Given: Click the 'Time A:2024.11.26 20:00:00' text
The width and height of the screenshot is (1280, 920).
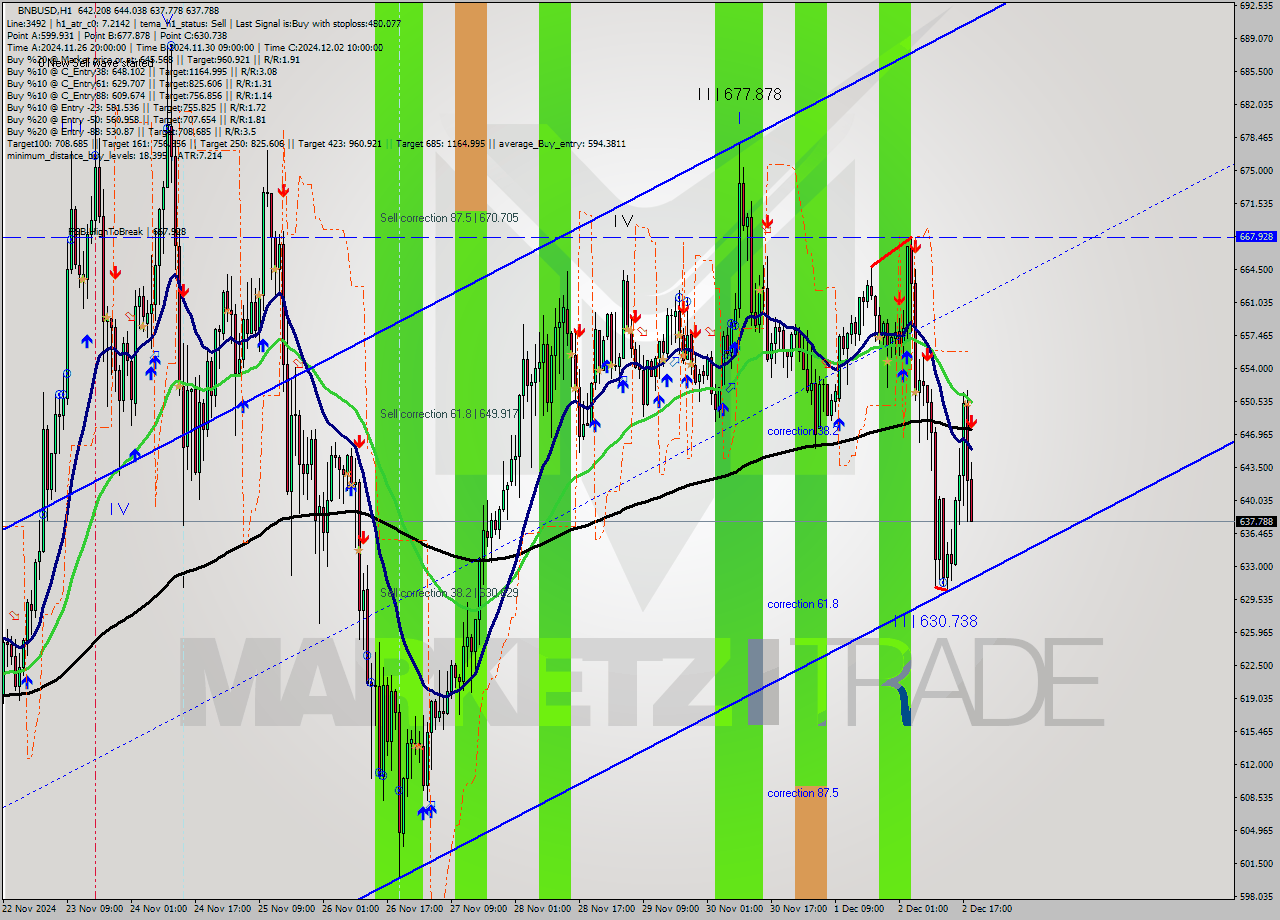Looking at the screenshot, I should pos(66,47).
